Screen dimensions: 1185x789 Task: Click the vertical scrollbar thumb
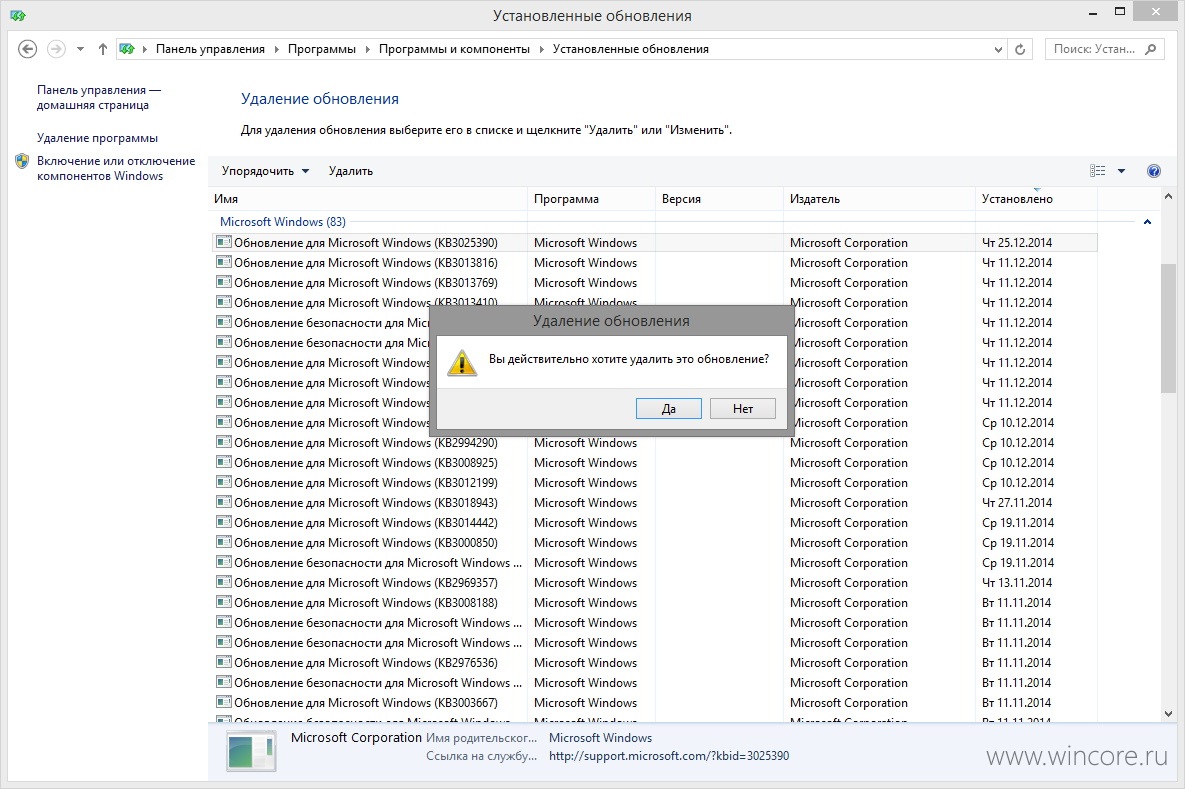point(1168,328)
